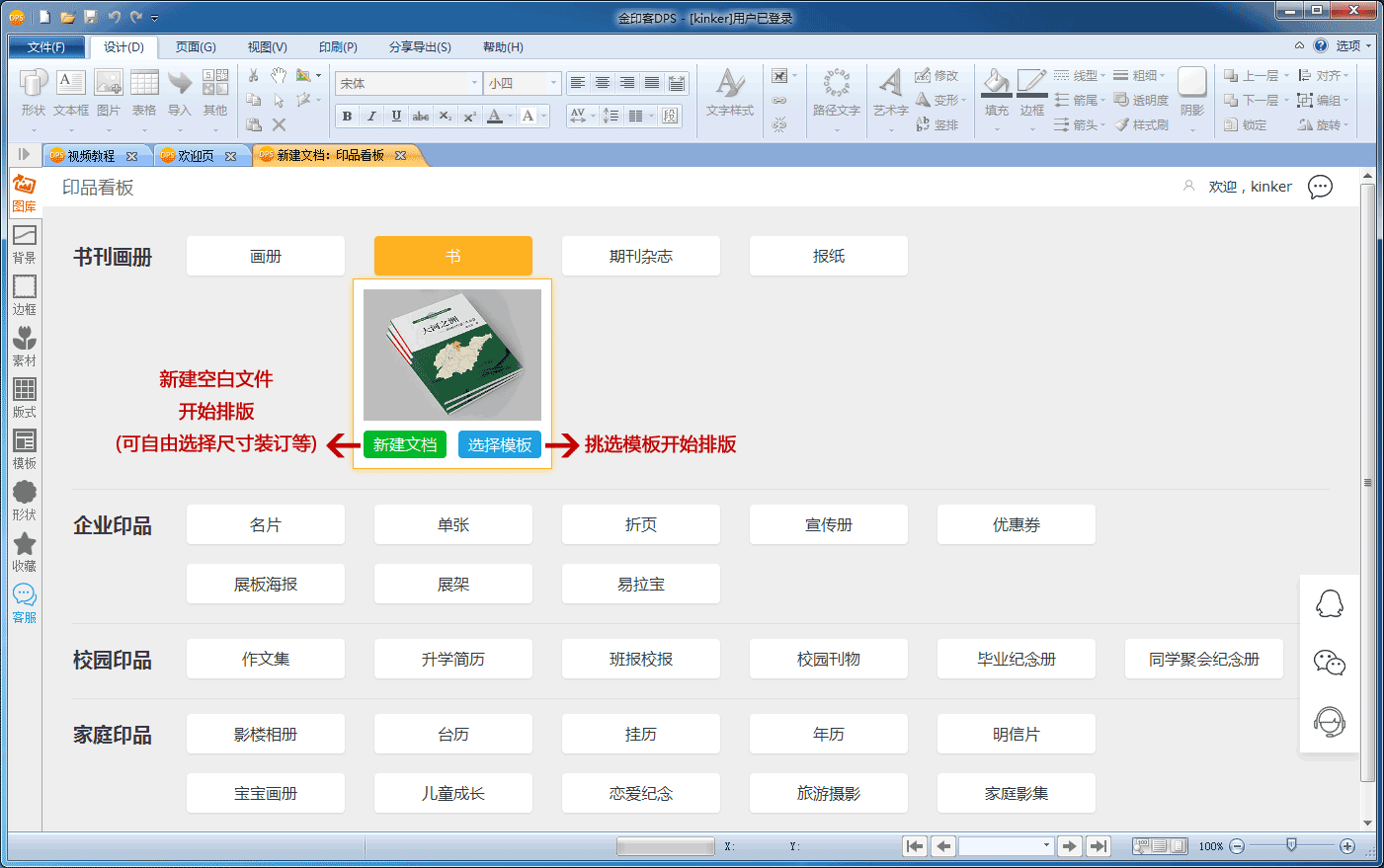The width and height of the screenshot is (1384, 868).
Task: Click the QQ penguin contact icon
Action: coord(1330,603)
